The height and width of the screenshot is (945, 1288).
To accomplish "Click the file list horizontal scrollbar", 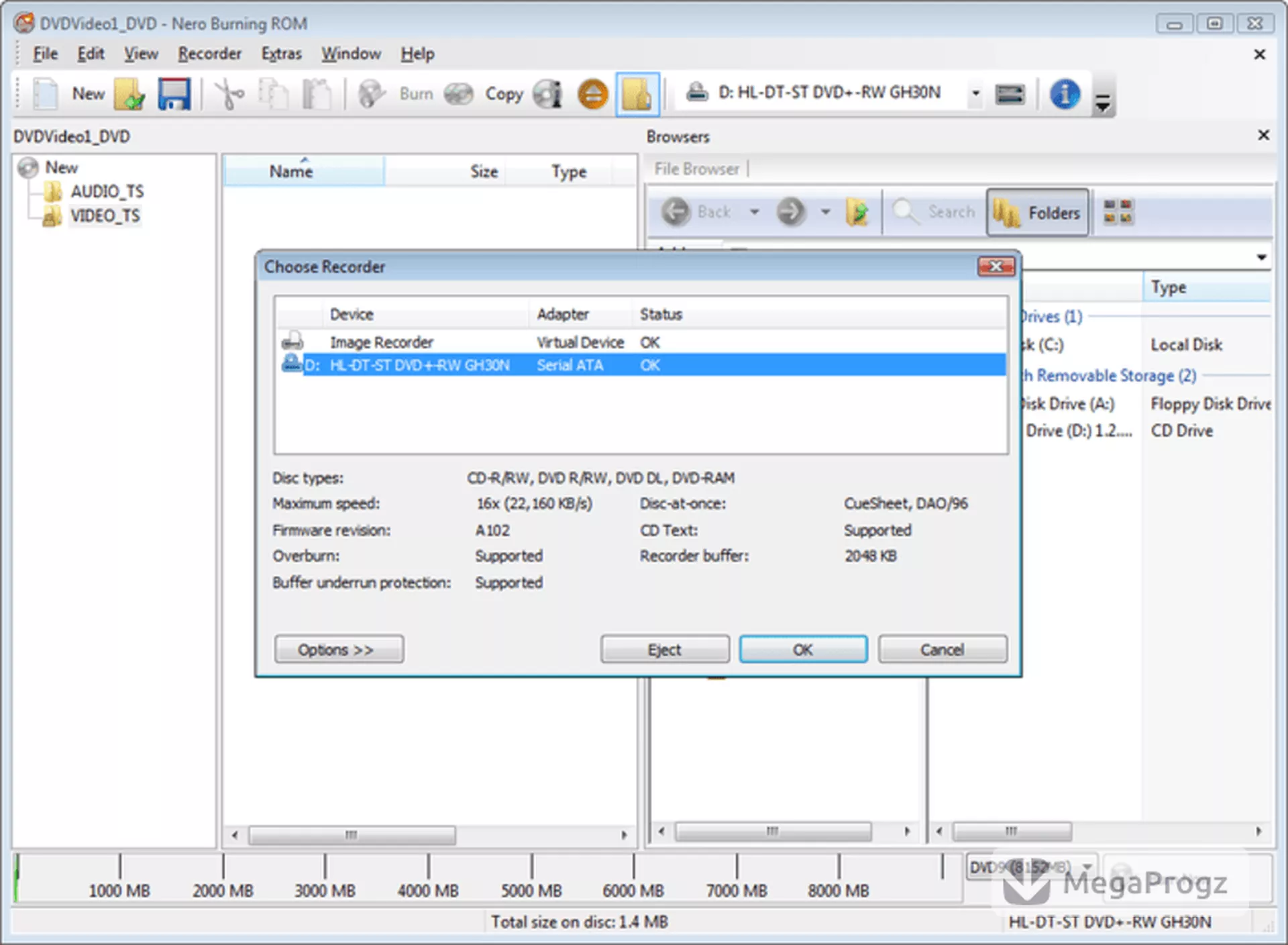I will (x=429, y=835).
